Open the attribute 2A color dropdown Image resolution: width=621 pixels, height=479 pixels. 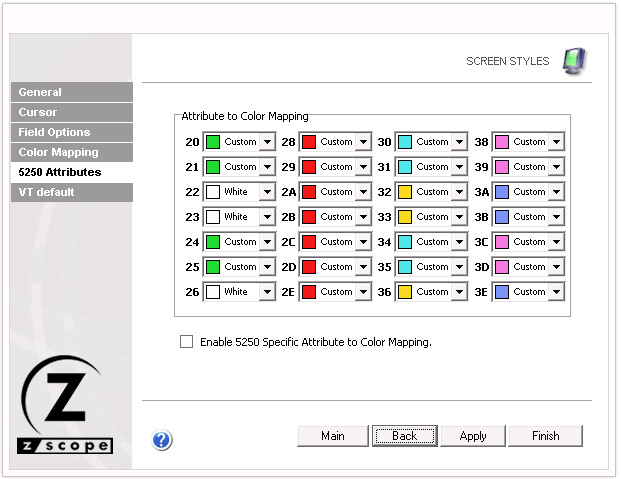pyautogui.click(x=363, y=192)
